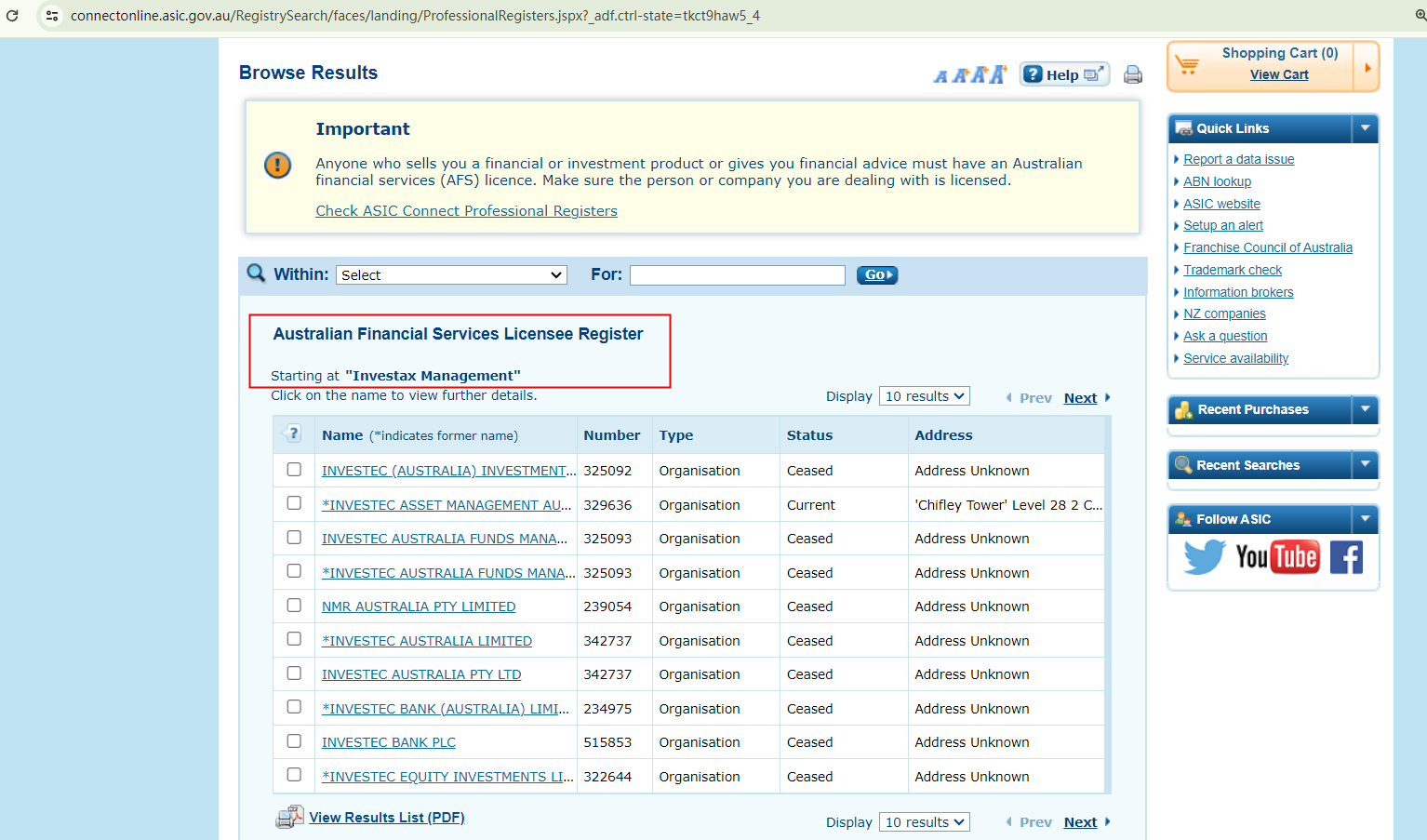Expand the Recent Purchases panel
This screenshot has height=840, width=1427.
pyautogui.click(x=1365, y=409)
